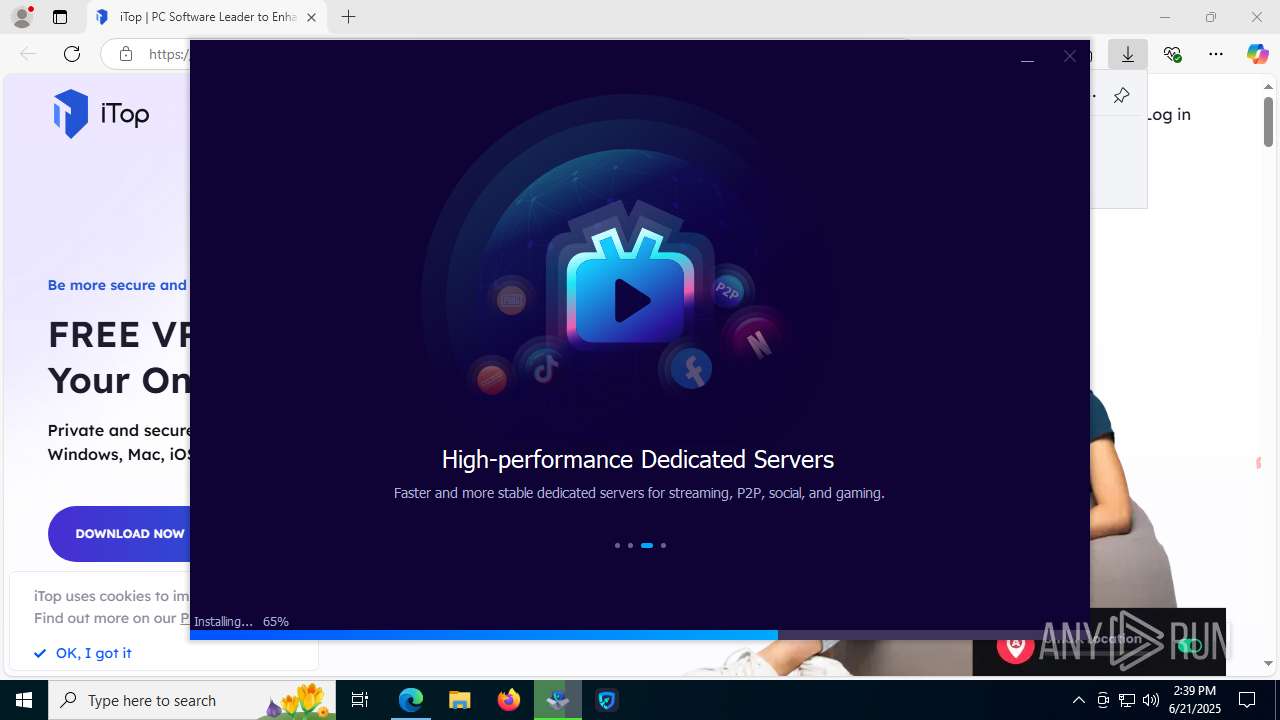Open the Windows Start menu
The height and width of the screenshot is (720, 1280).
click(x=24, y=700)
